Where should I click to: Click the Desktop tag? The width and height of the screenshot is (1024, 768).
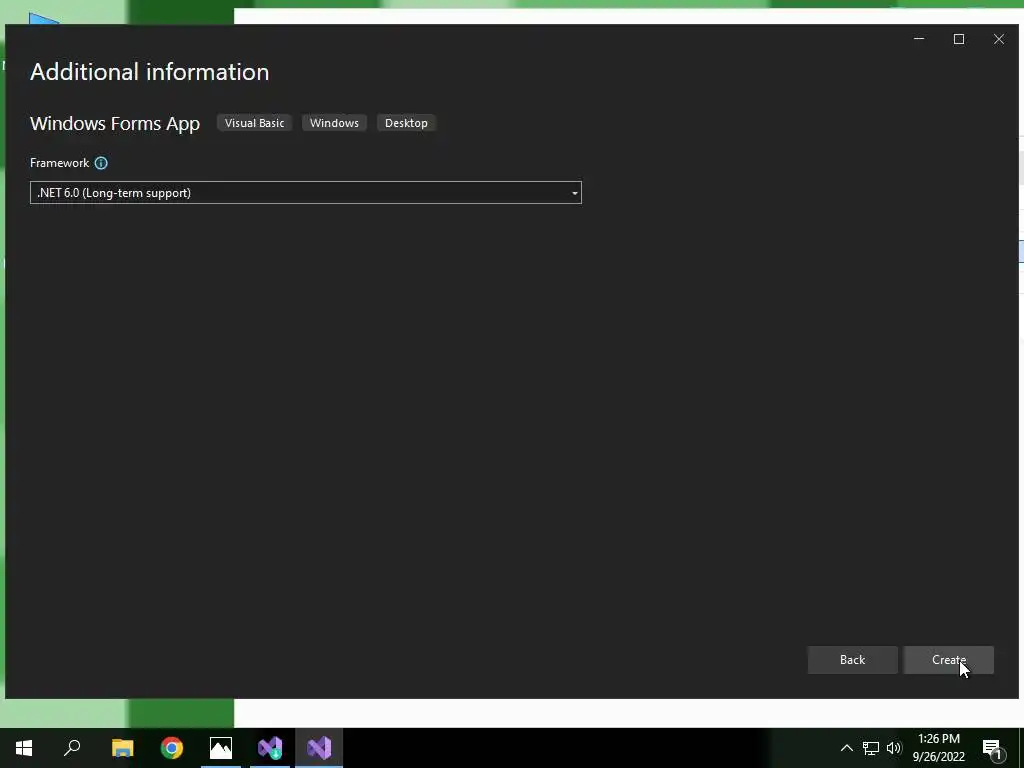[x=406, y=123]
